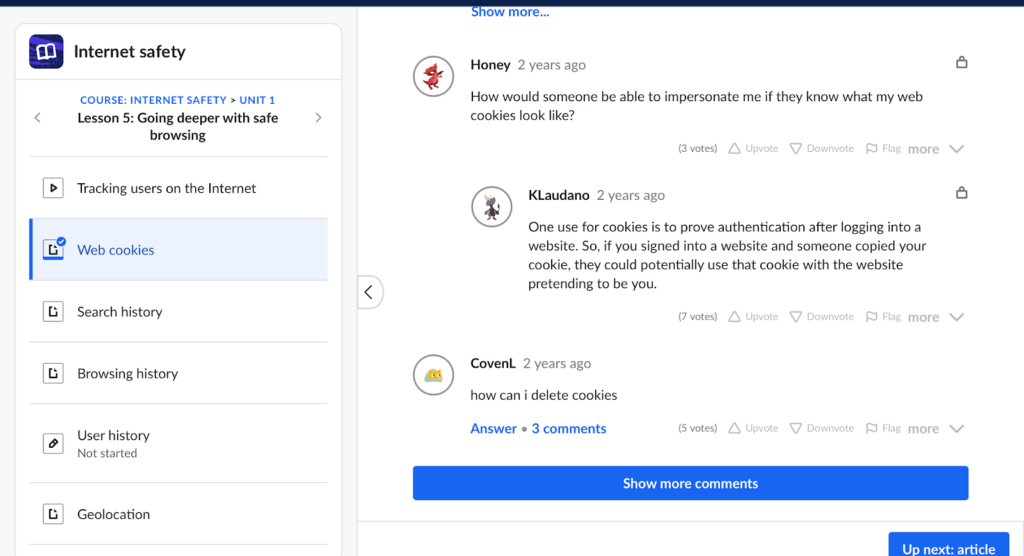Go to next lesson using right arrow
Image resolution: width=1024 pixels, height=556 pixels.
tap(318, 118)
